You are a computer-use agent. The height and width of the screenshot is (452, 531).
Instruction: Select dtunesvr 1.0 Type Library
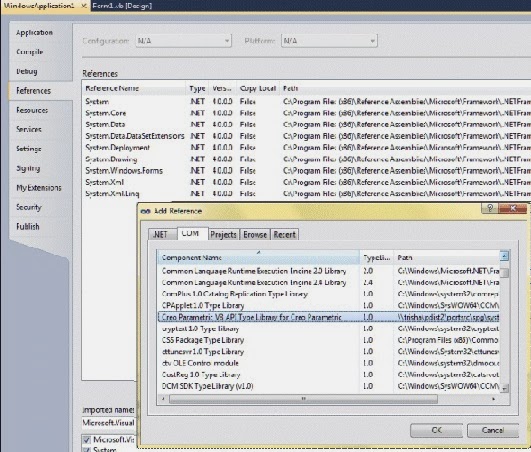pyautogui.click(x=328, y=352)
